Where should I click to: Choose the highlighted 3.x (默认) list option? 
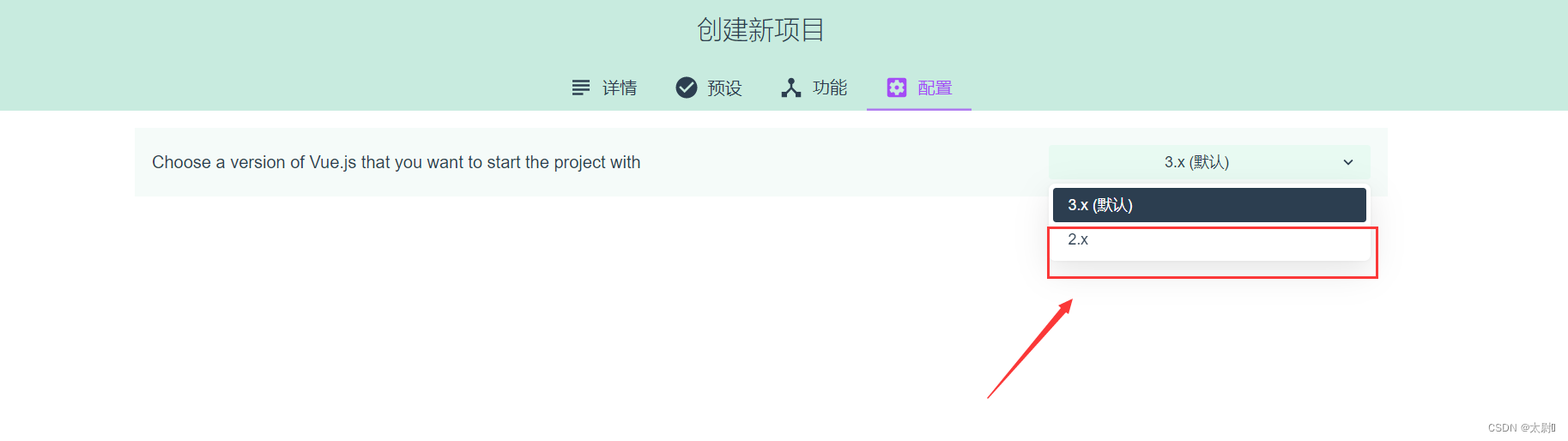pos(1209,205)
